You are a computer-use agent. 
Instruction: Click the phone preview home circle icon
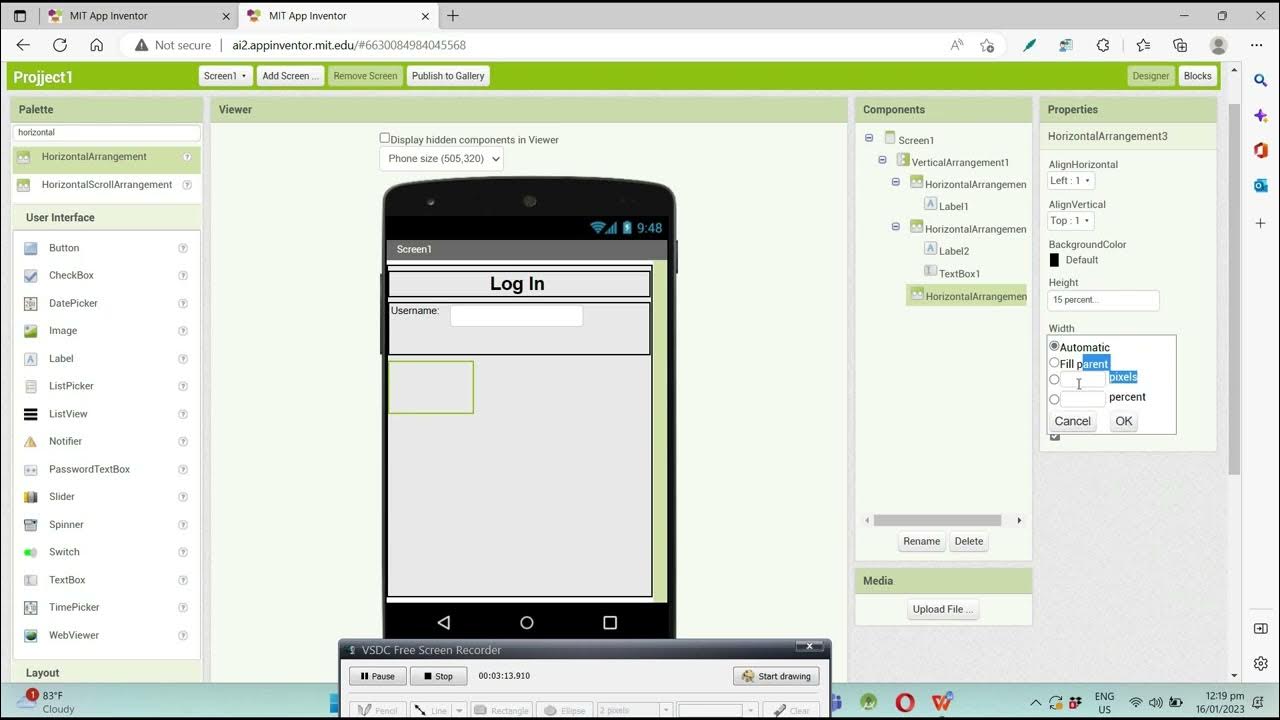point(527,622)
